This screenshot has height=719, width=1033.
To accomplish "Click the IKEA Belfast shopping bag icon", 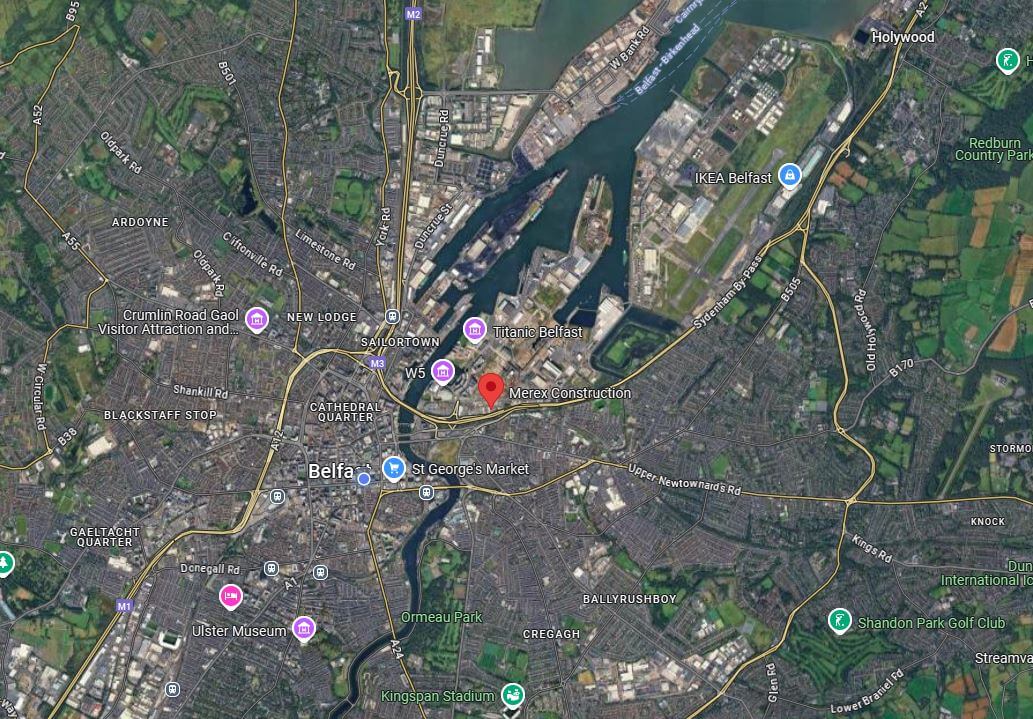I will tap(789, 176).
